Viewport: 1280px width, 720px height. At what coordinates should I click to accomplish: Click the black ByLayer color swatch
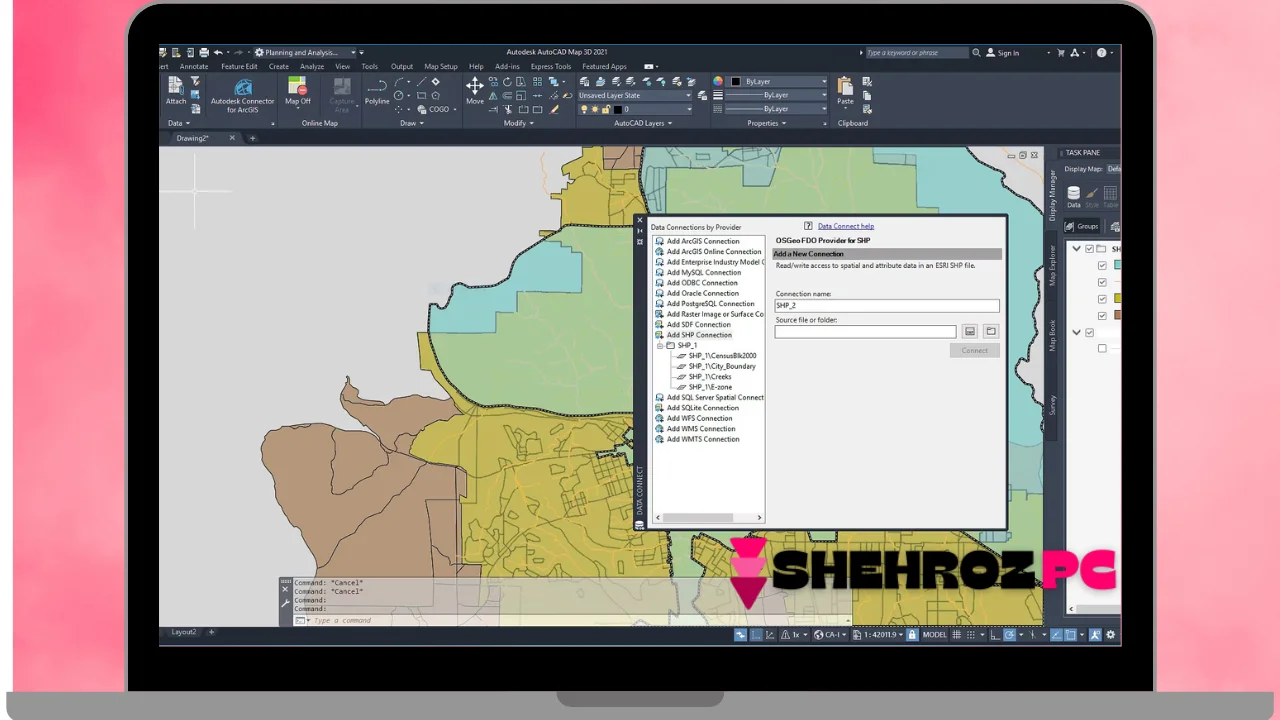pos(736,81)
